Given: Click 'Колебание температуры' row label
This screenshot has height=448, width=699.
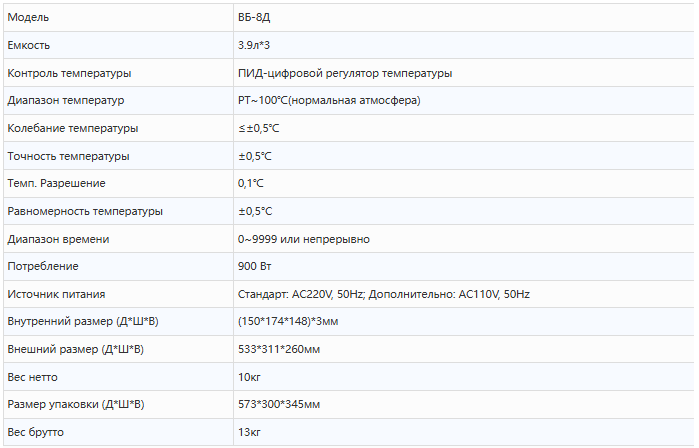Looking at the screenshot, I should (x=73, y=128).
